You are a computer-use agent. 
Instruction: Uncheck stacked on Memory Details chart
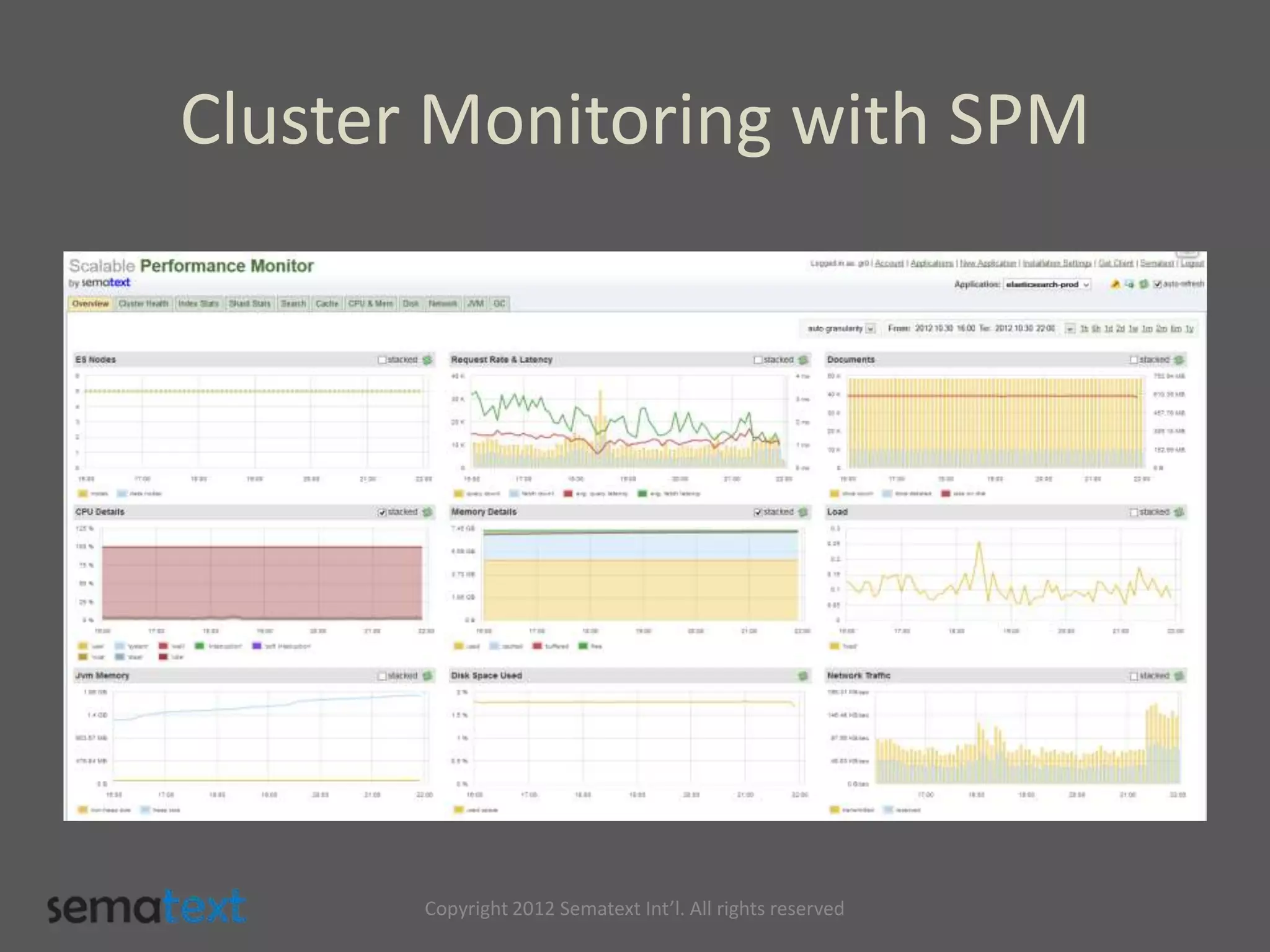coord(758,513)
